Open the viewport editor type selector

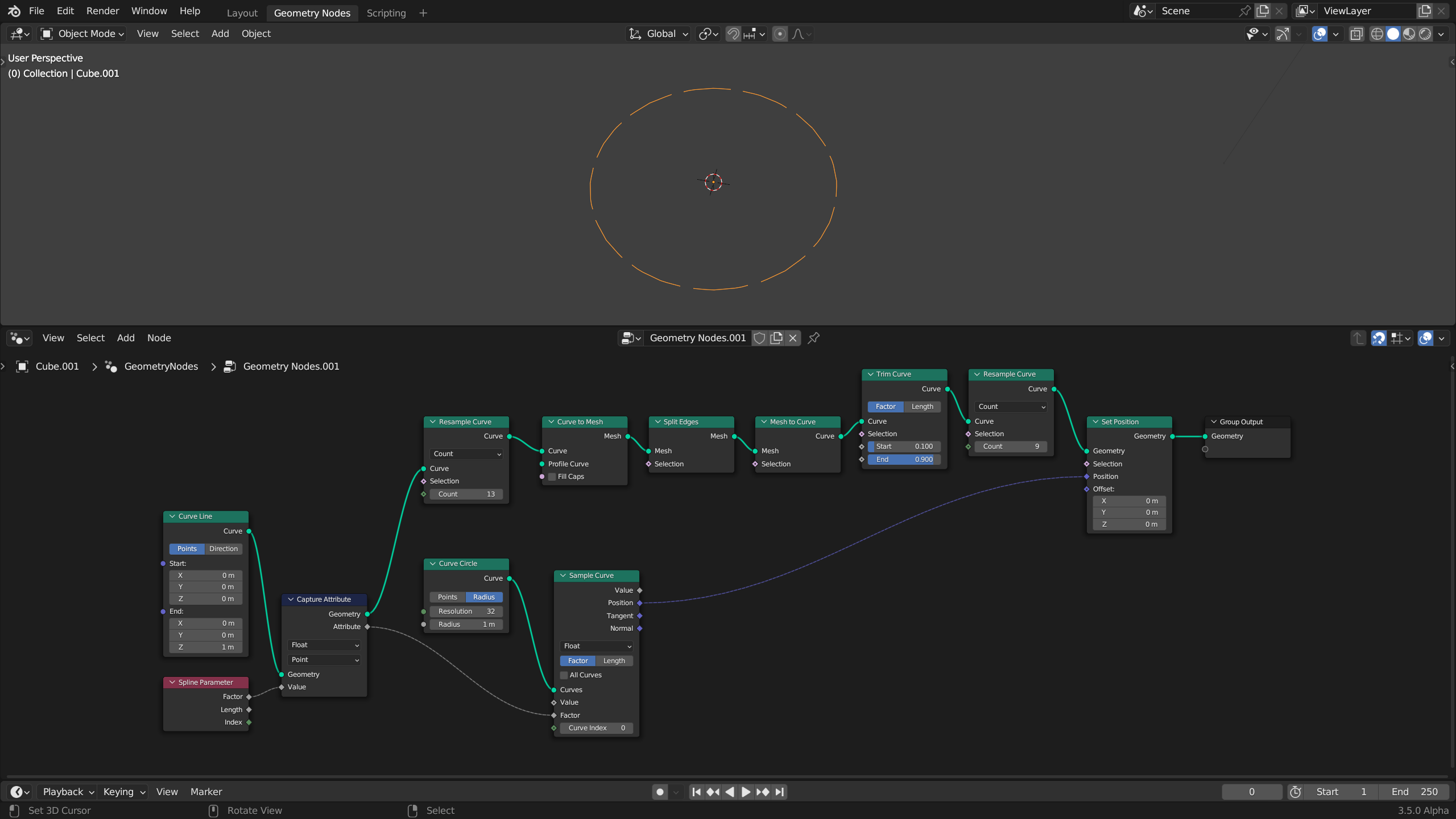(x=20, y=34)
